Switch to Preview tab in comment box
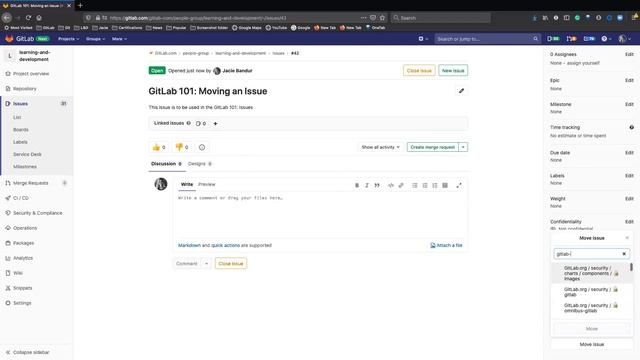 (x=207, y=184)
